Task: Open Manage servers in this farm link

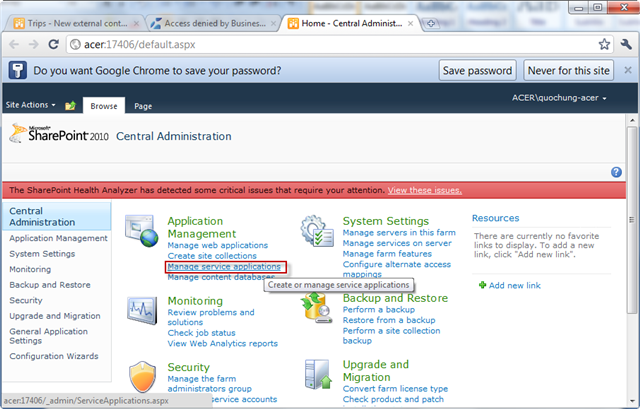Action: tap(399, 233)
